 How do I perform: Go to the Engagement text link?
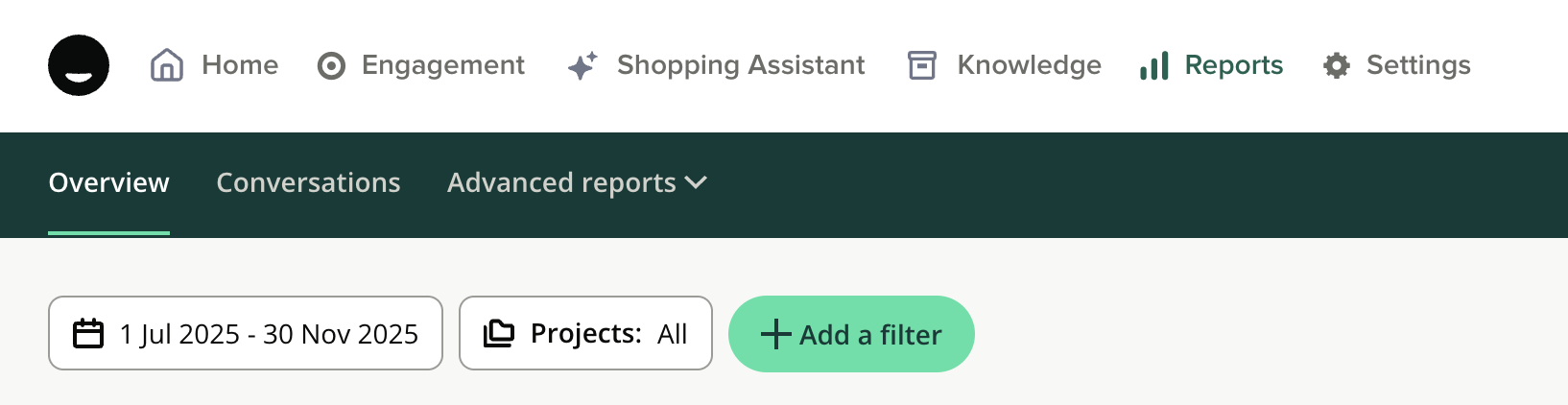pyautogui.click(x=443, y=65)
